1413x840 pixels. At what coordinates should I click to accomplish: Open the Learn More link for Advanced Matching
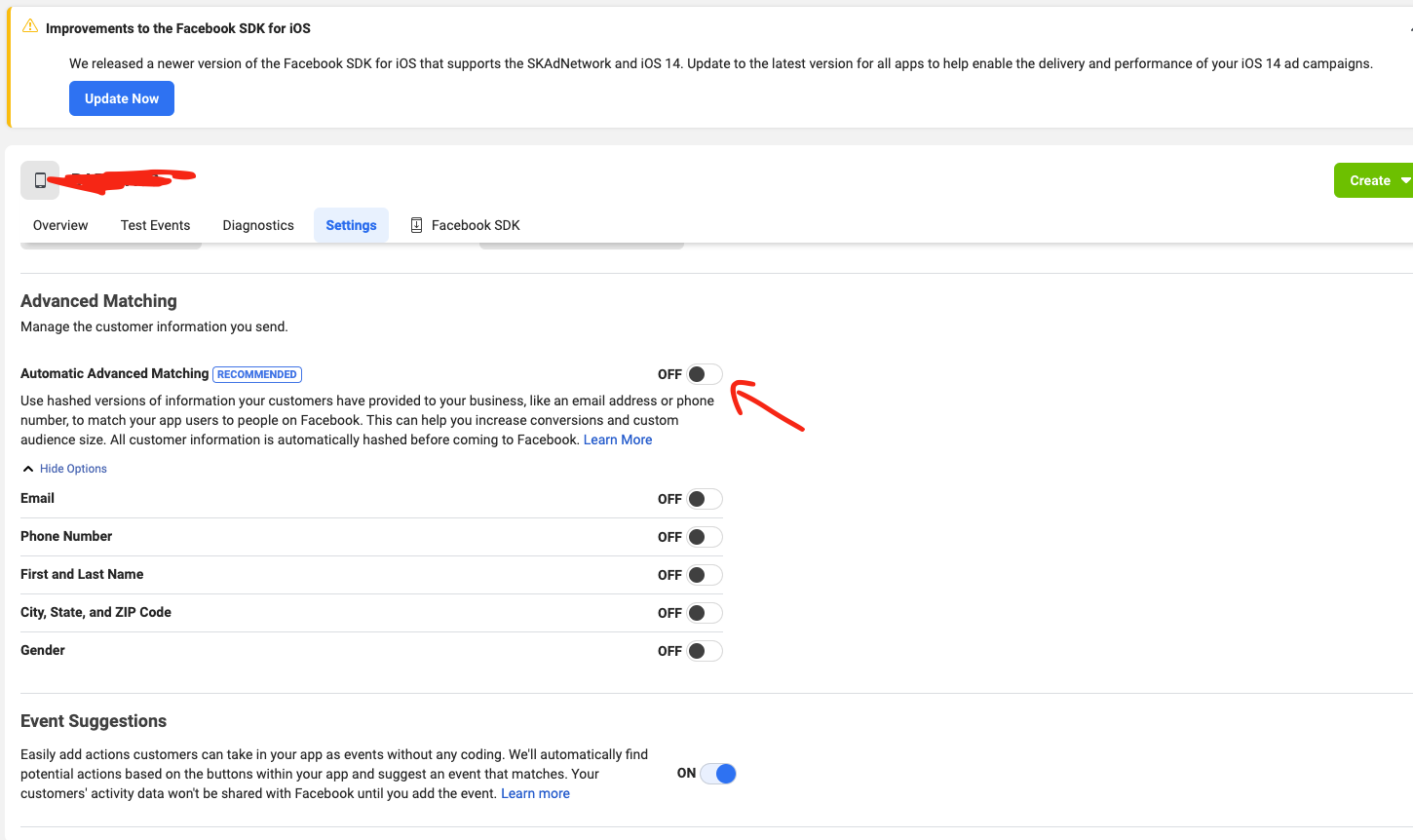tap(617, 439)
